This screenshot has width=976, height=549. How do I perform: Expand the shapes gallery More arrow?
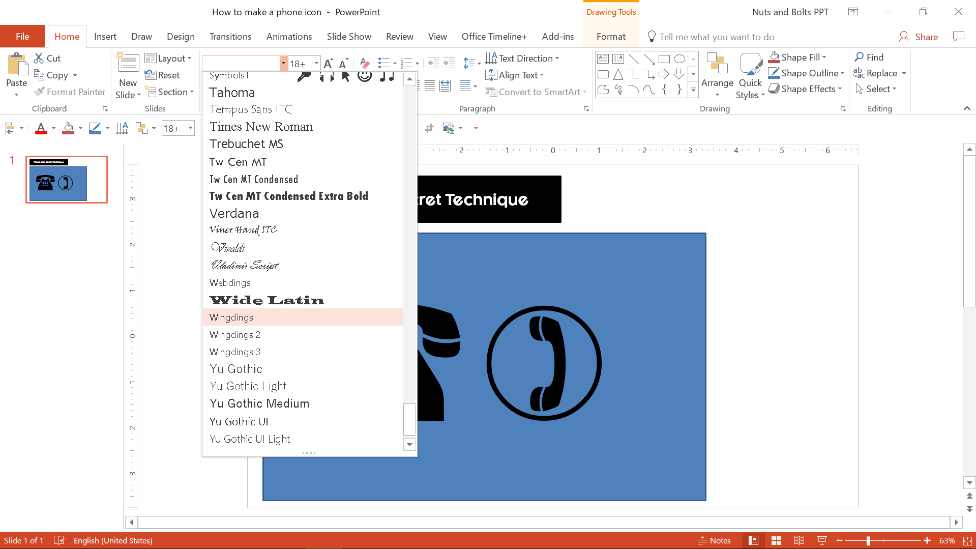pyautogui.click(x=693, y=90)
